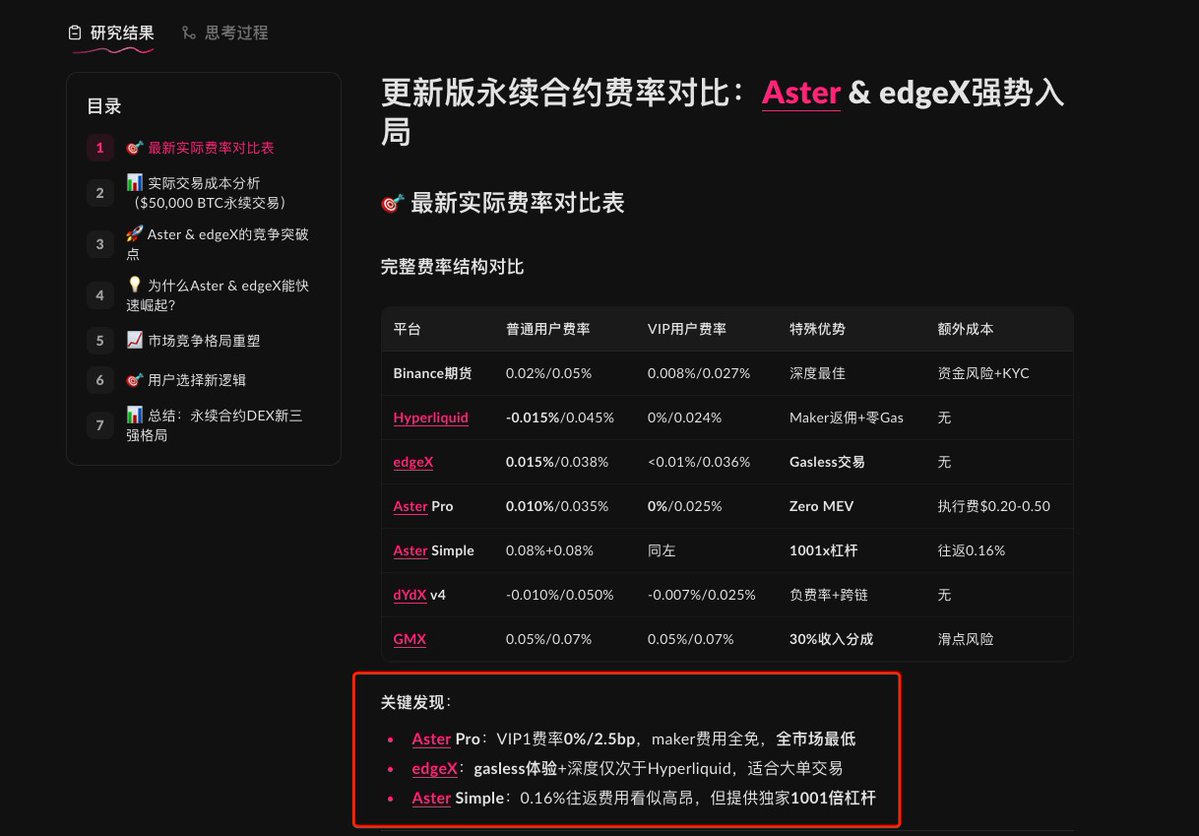Click the 平台 column header
The width and height of the screenshot is (1199, 836).
pos(407,329)
